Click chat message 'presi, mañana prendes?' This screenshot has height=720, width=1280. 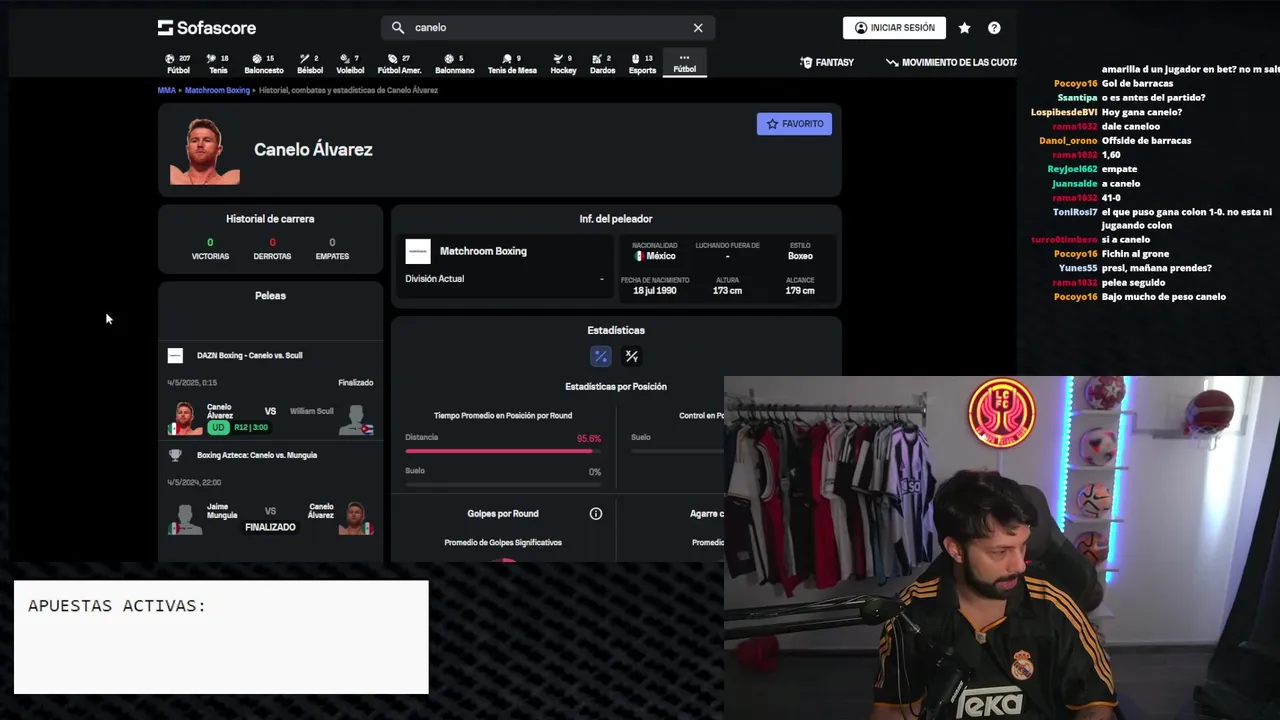point(1157,268)
